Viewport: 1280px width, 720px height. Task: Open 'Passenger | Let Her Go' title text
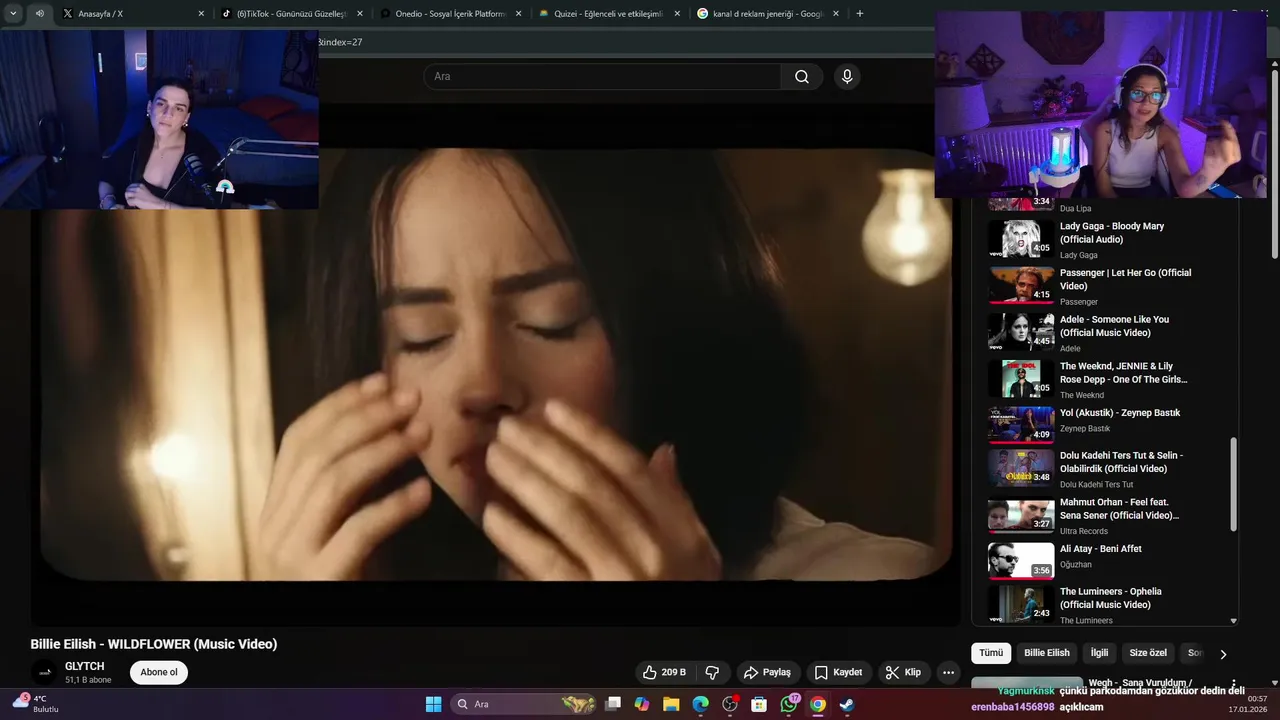(x=1125, y=279)
